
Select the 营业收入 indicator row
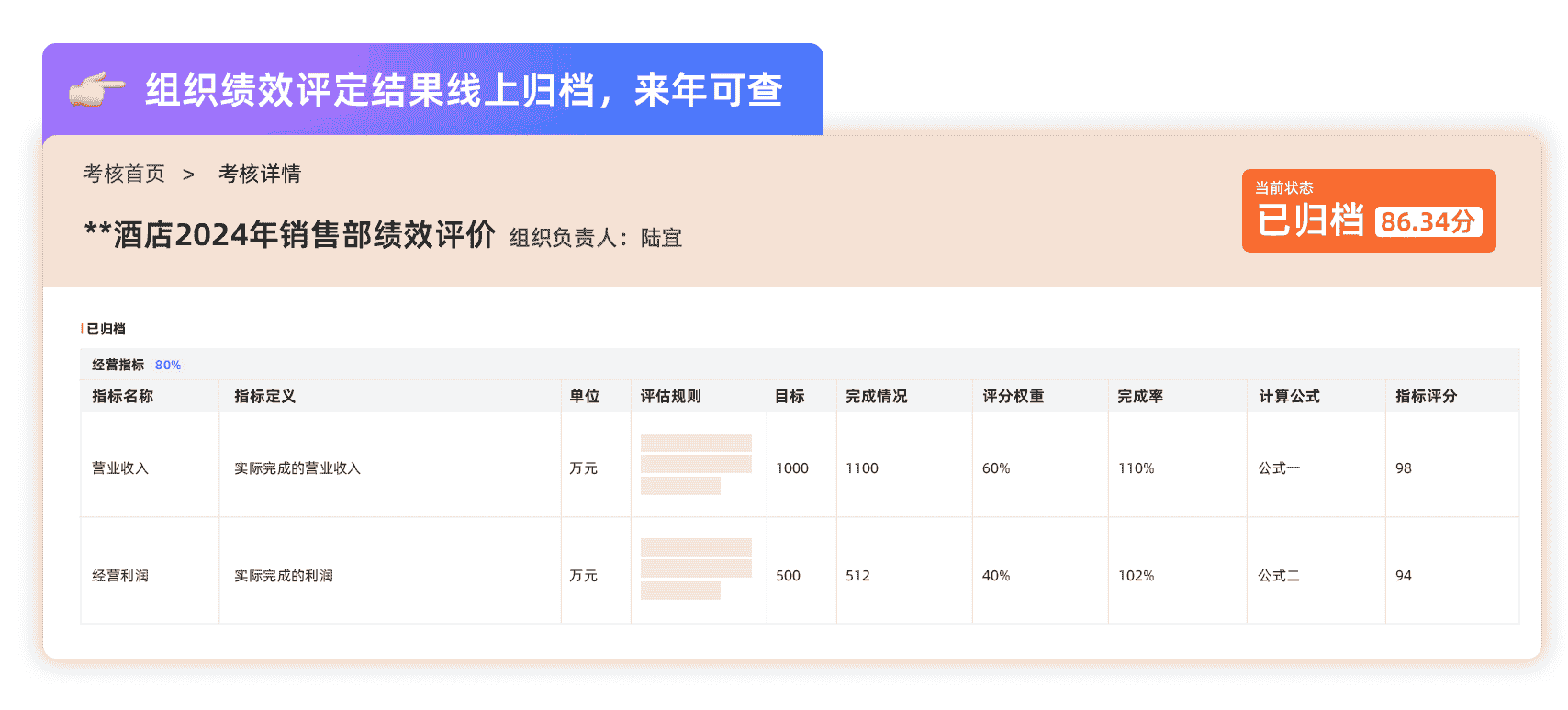(120, 468)
